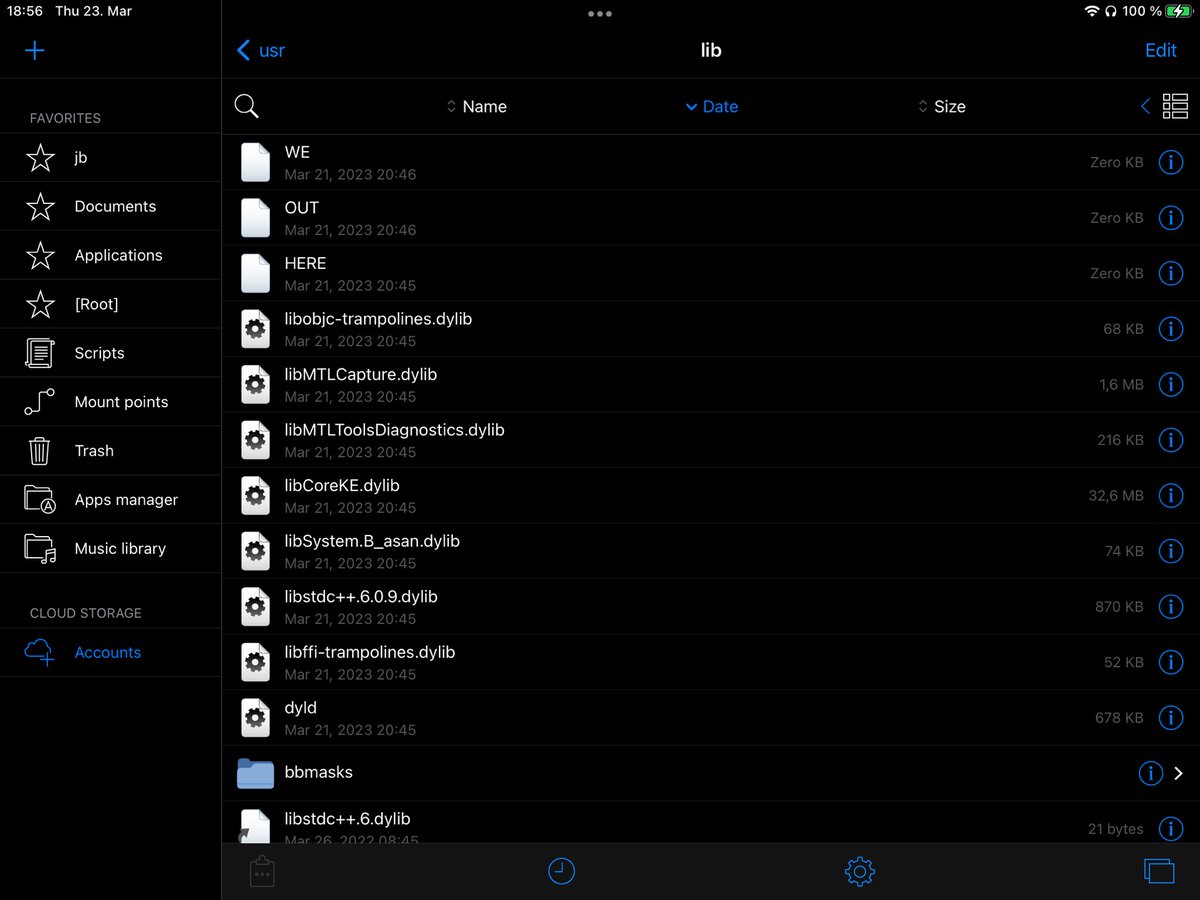
Task: Show info for libobjc-trampolines.dylib
Action: pos(1171,328)
